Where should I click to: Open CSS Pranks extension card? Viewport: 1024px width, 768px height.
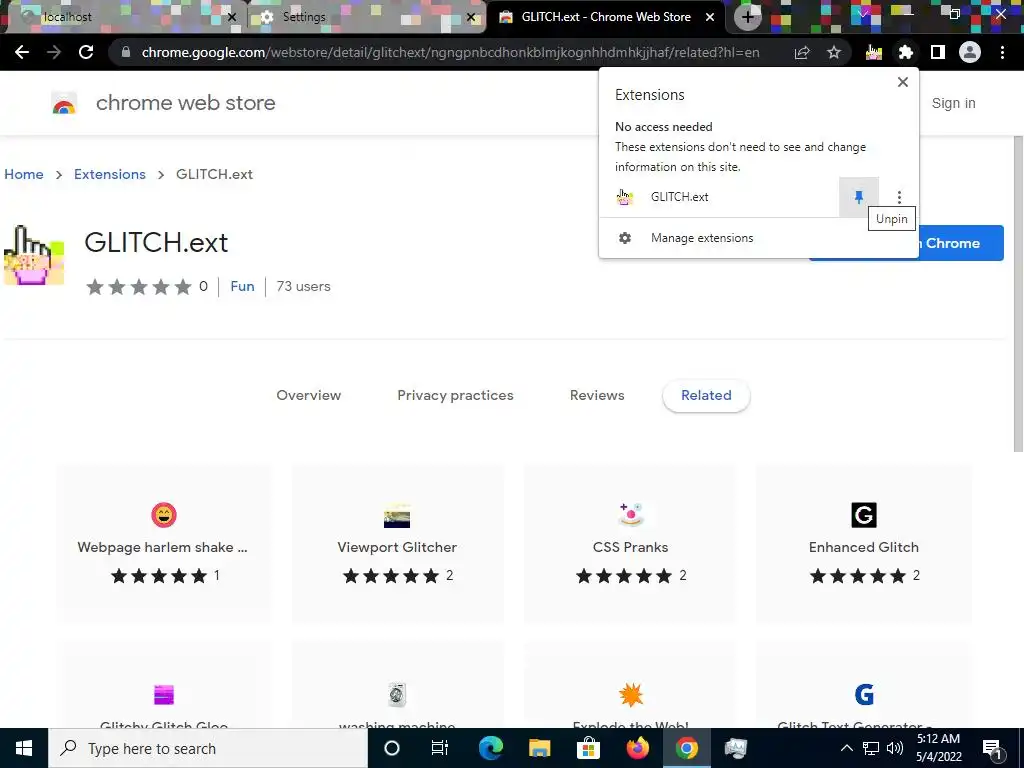[630, 544]
